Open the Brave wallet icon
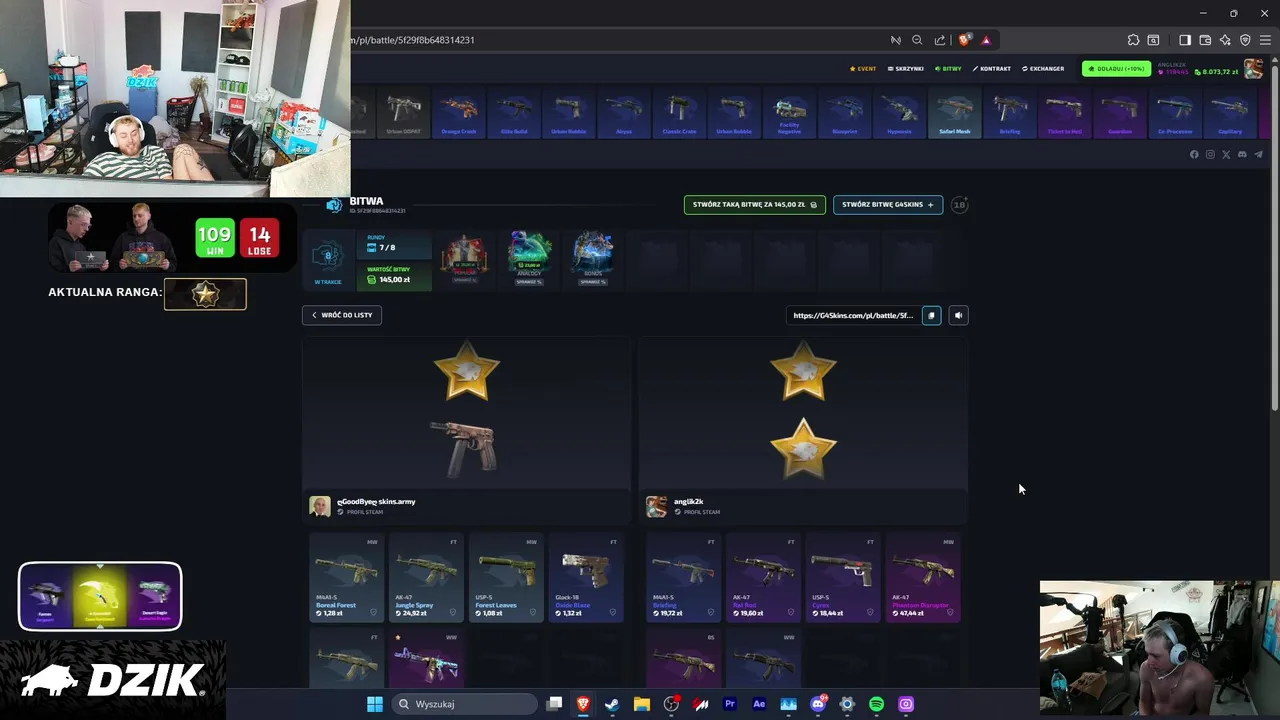1280x720 pixels. 1205,40
